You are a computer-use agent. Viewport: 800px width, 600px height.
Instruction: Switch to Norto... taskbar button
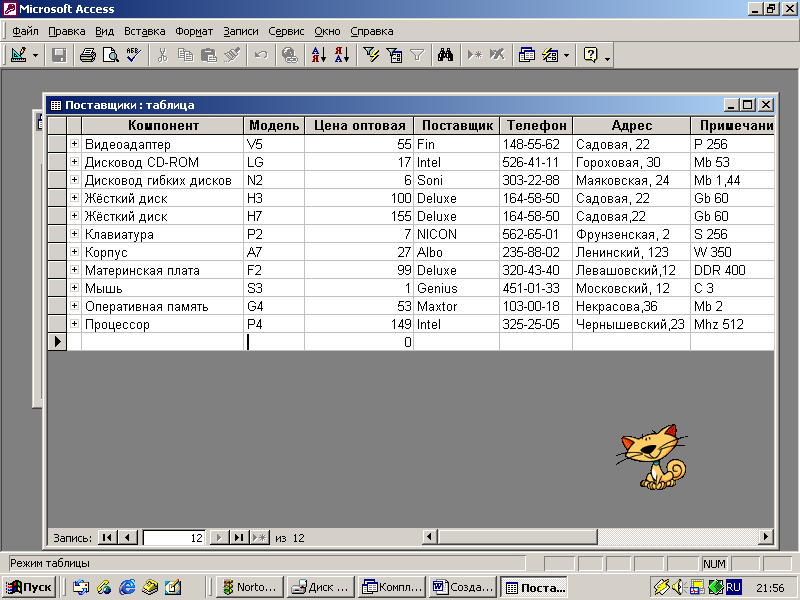[250, 587]
